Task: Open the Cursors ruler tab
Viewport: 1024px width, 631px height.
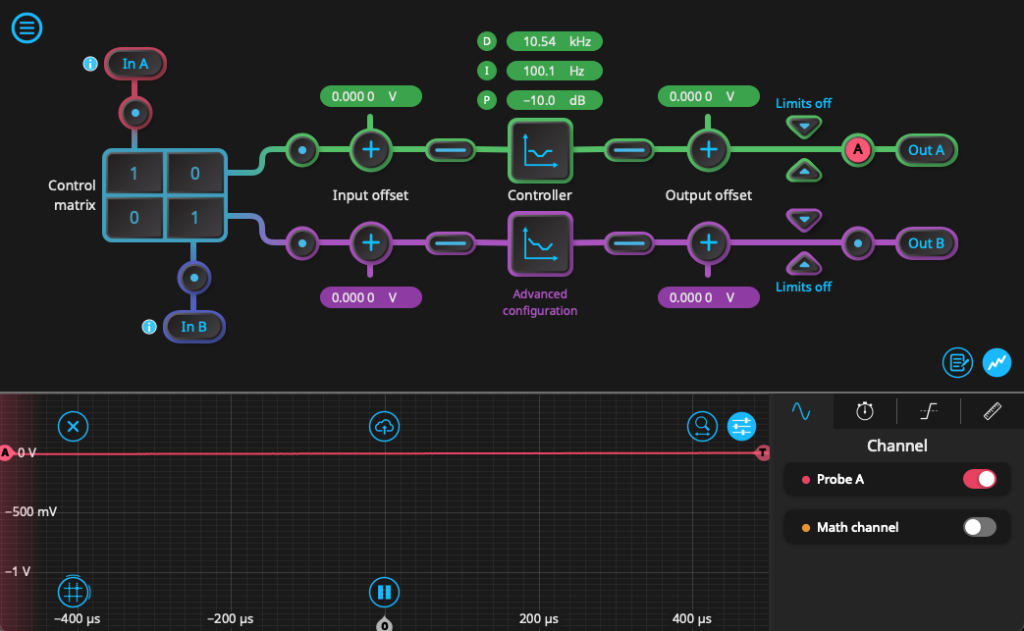Action: tap(991, 411)
